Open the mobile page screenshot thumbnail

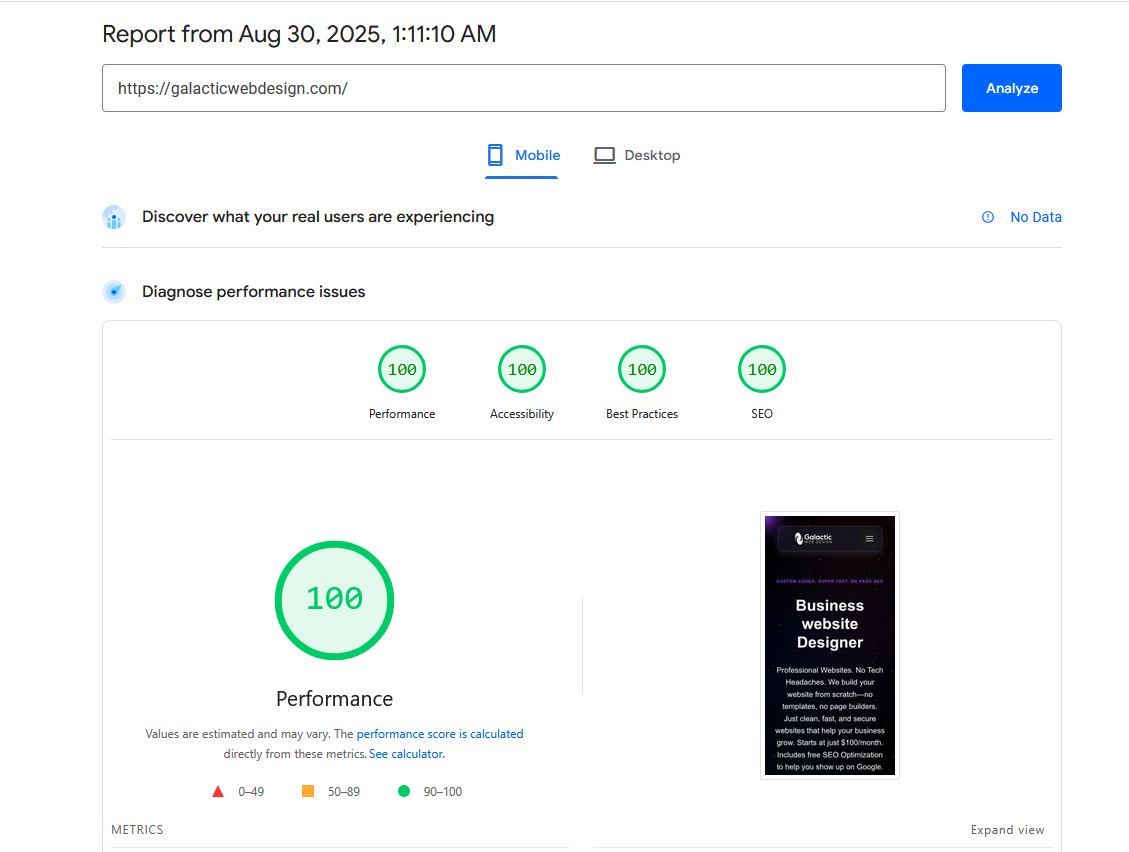click(830, 645)
